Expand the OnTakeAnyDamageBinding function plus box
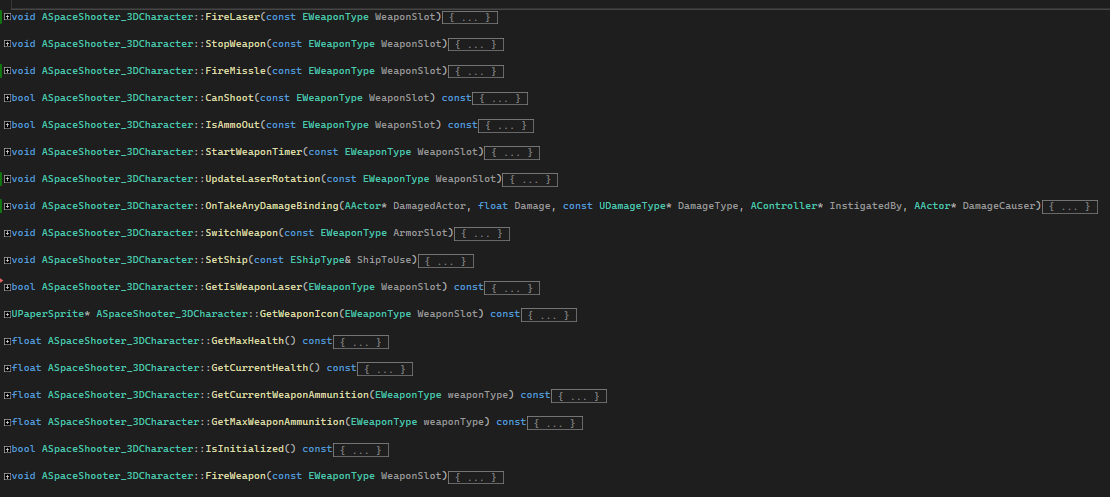 coord(7,207)
